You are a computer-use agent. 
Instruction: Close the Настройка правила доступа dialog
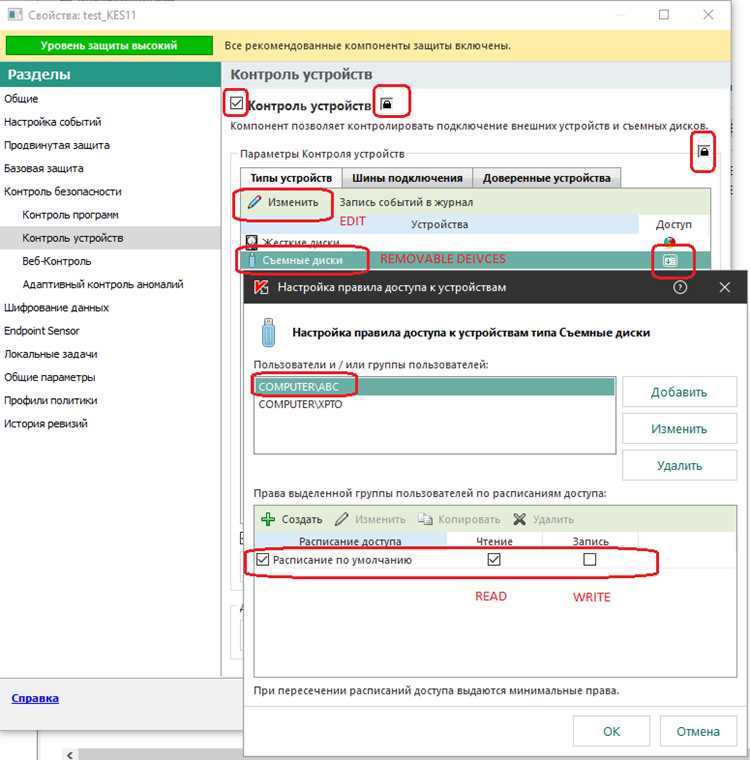724,287
